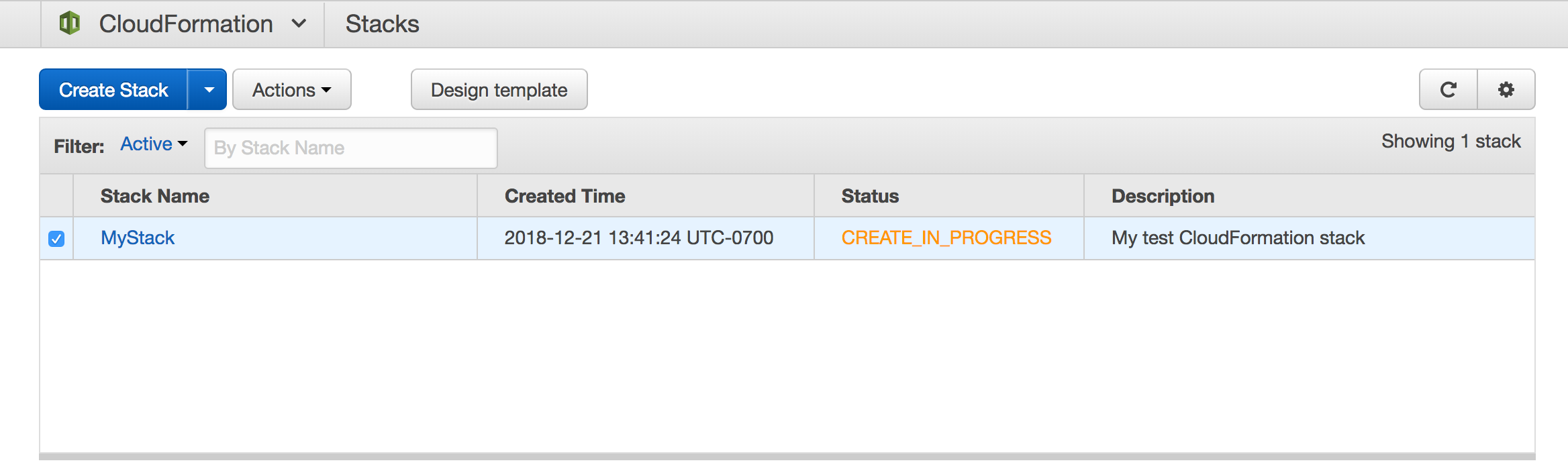The width and height of the screenshot is (1568, 471).
Task: Open the Actions menu
Action: click(x=291, y=89)
